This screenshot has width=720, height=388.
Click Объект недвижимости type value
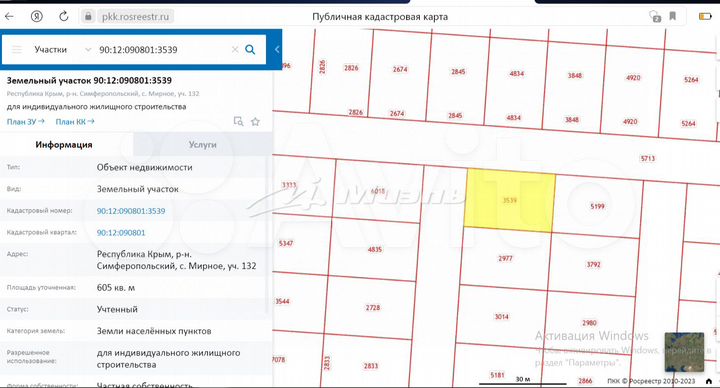pos(145,168)
